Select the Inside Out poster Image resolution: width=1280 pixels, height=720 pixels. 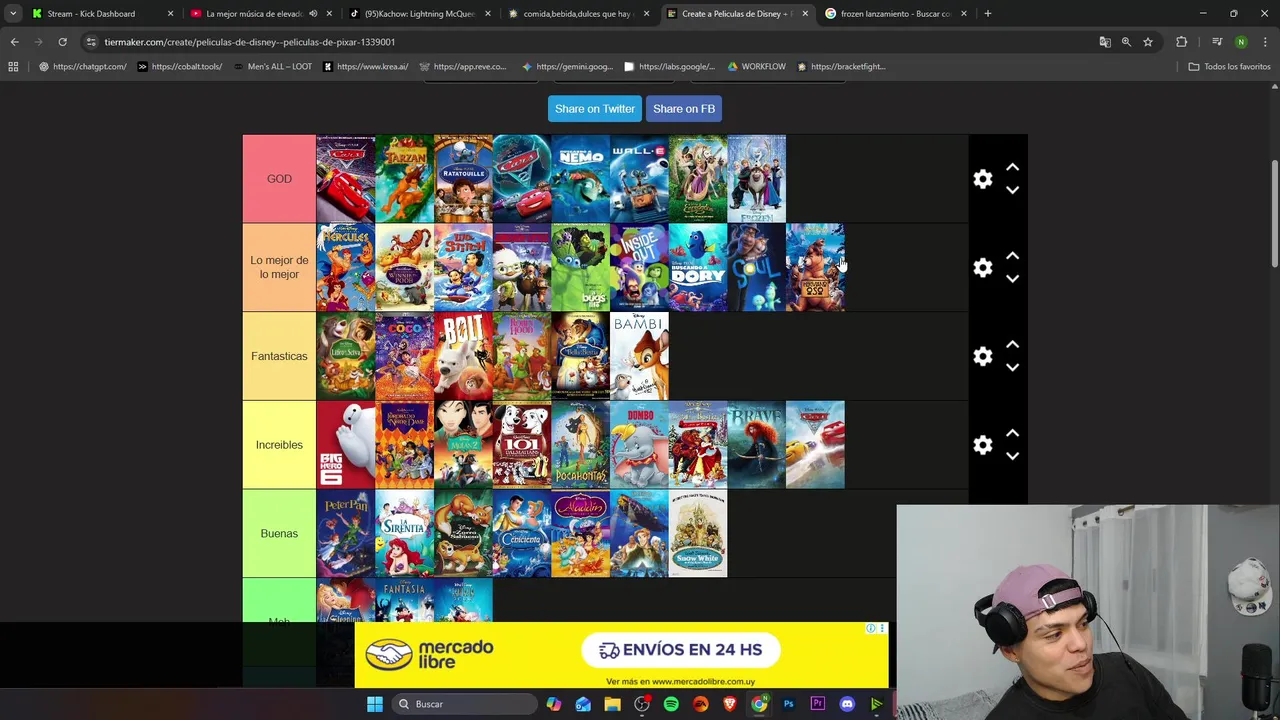click(x=639, y=267)
